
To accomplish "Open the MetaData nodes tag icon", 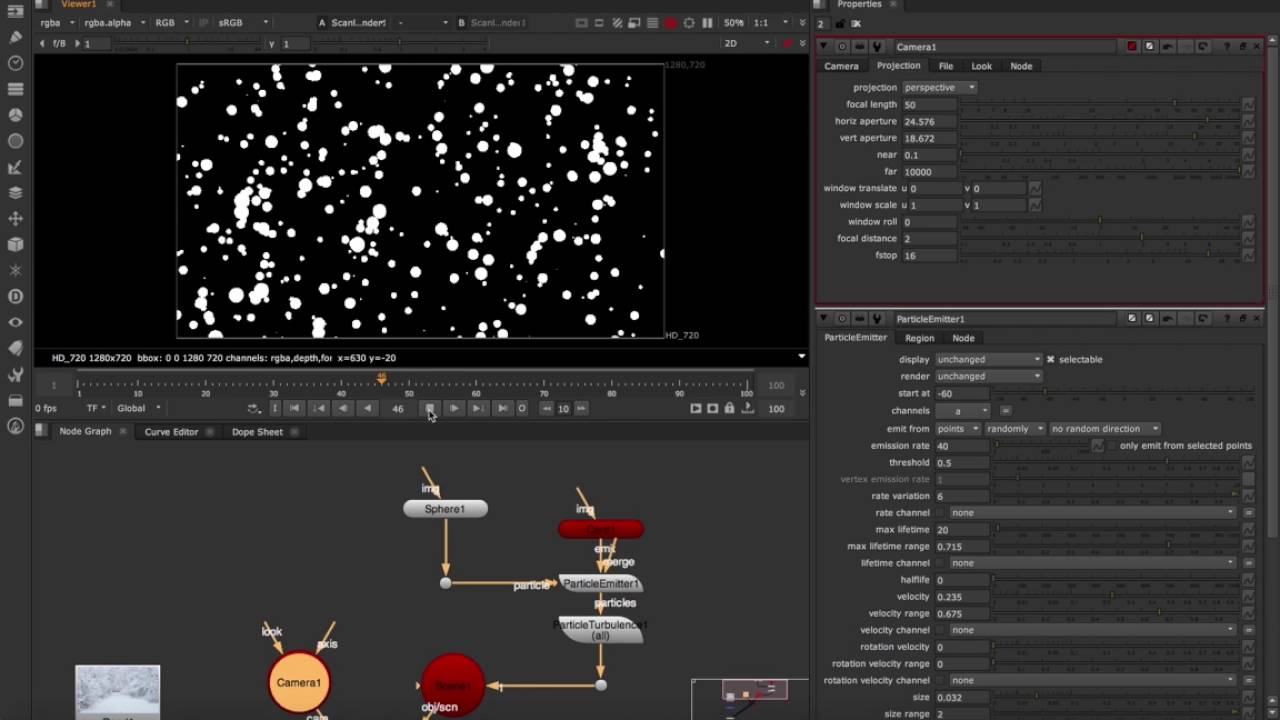I will (x=15, y=348).
